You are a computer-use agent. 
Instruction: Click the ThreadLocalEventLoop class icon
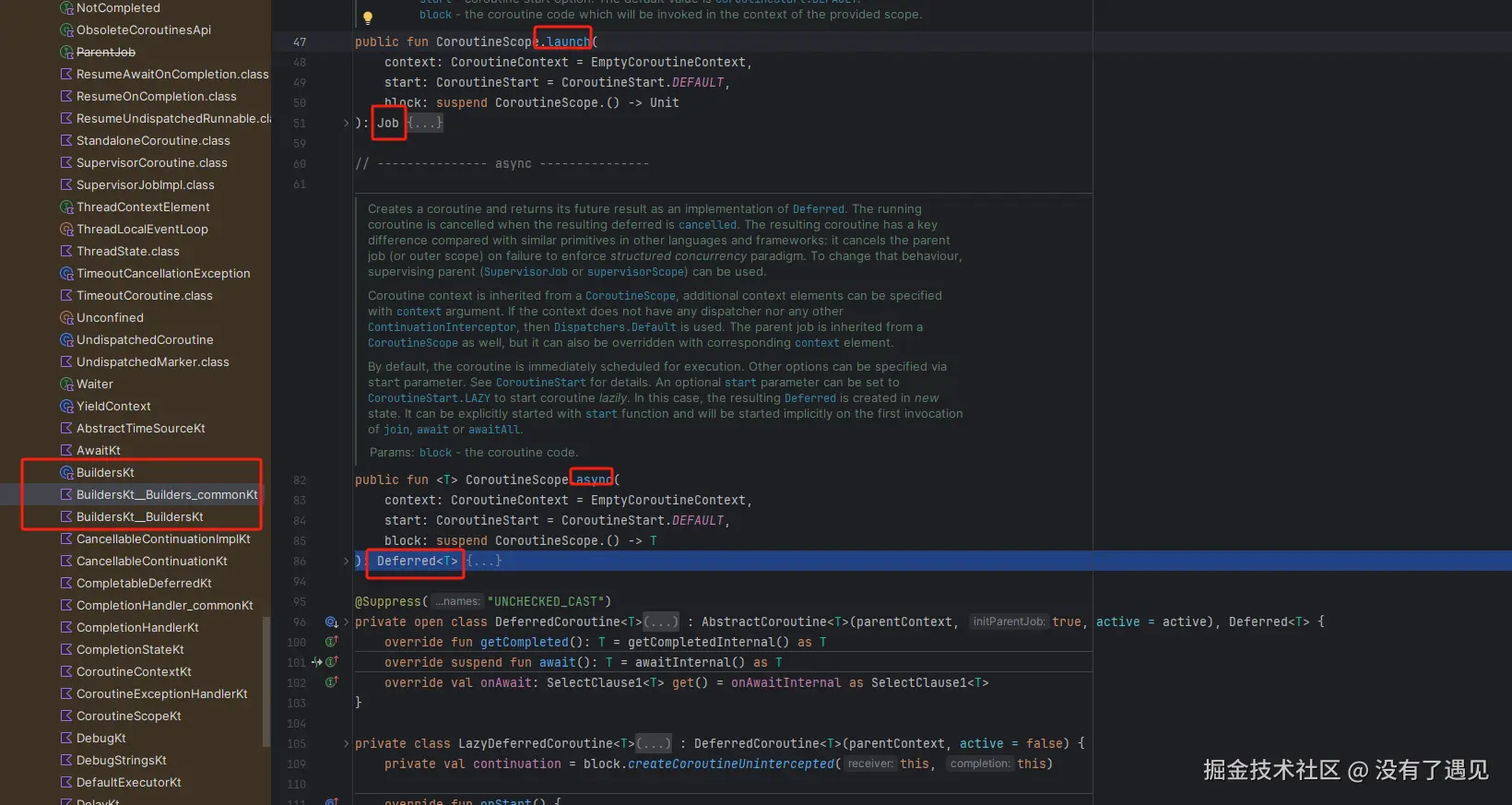tap(66, 229)
